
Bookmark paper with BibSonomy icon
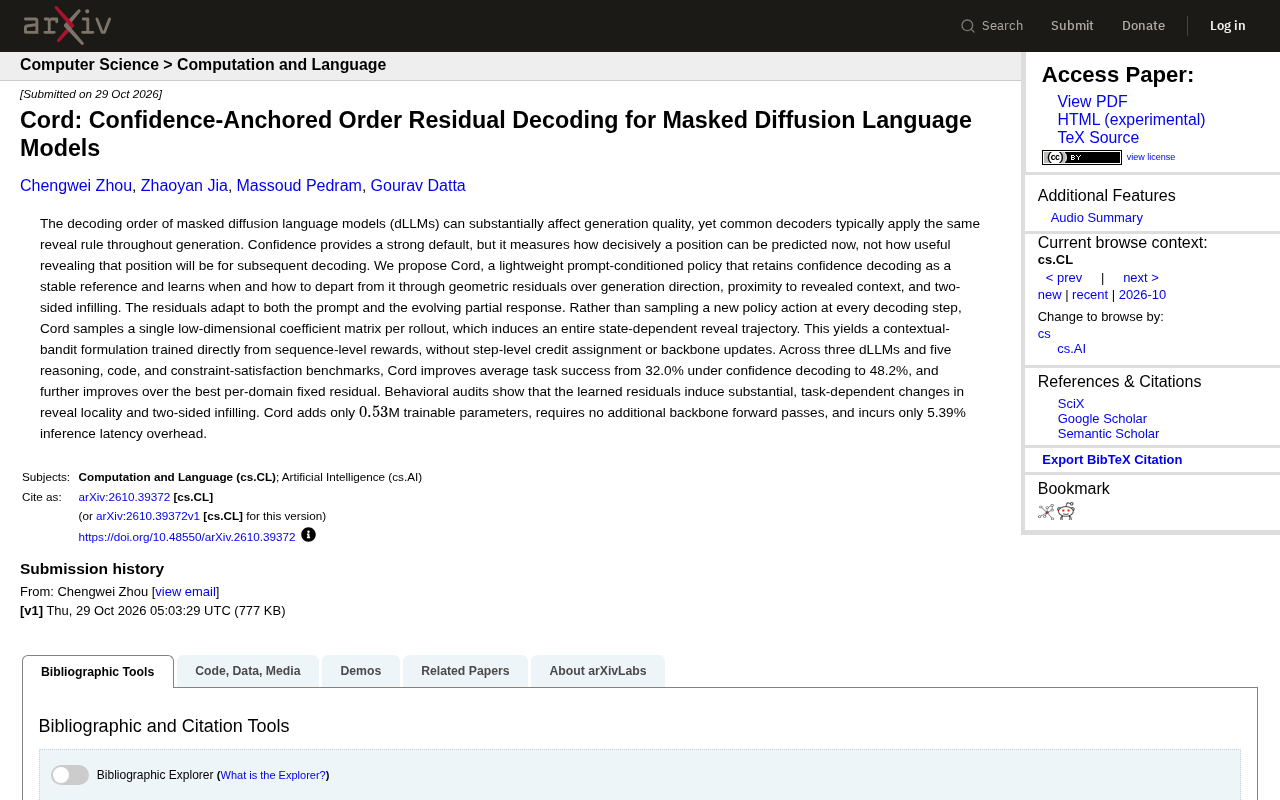pyautogui.click(x=1046, y=512)
